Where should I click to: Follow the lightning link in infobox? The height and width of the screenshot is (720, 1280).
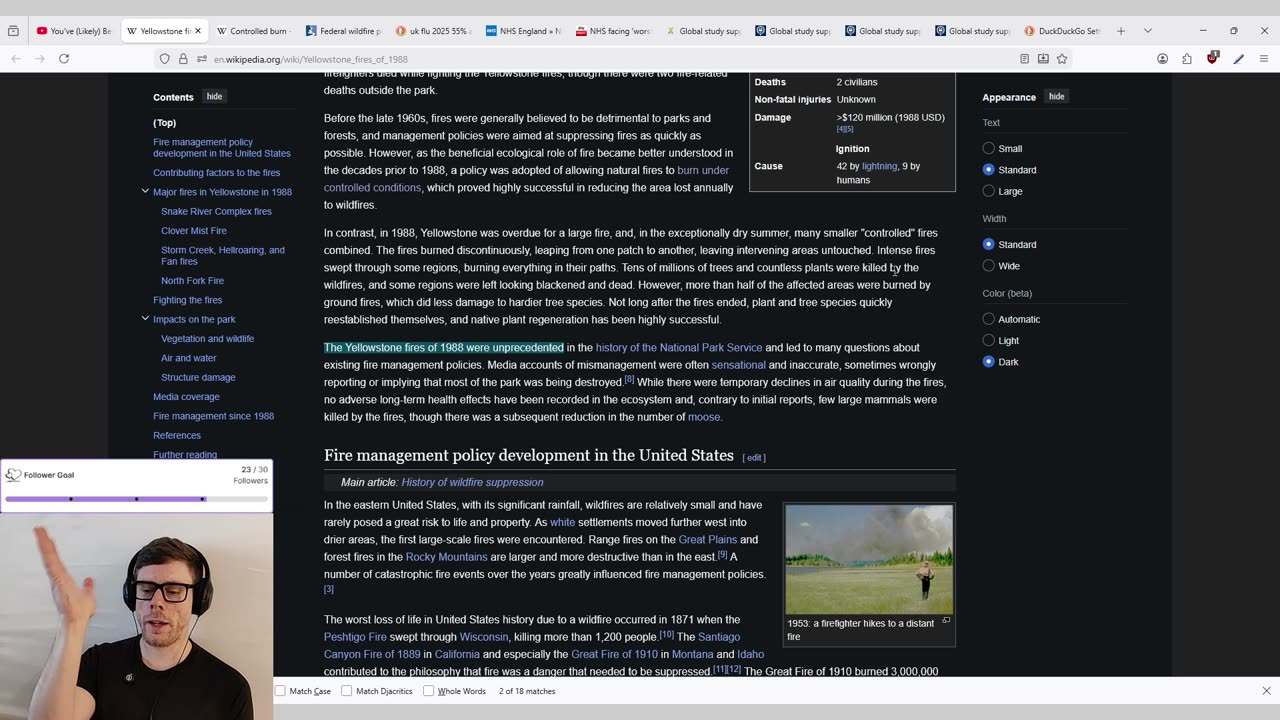coord(879,166)
